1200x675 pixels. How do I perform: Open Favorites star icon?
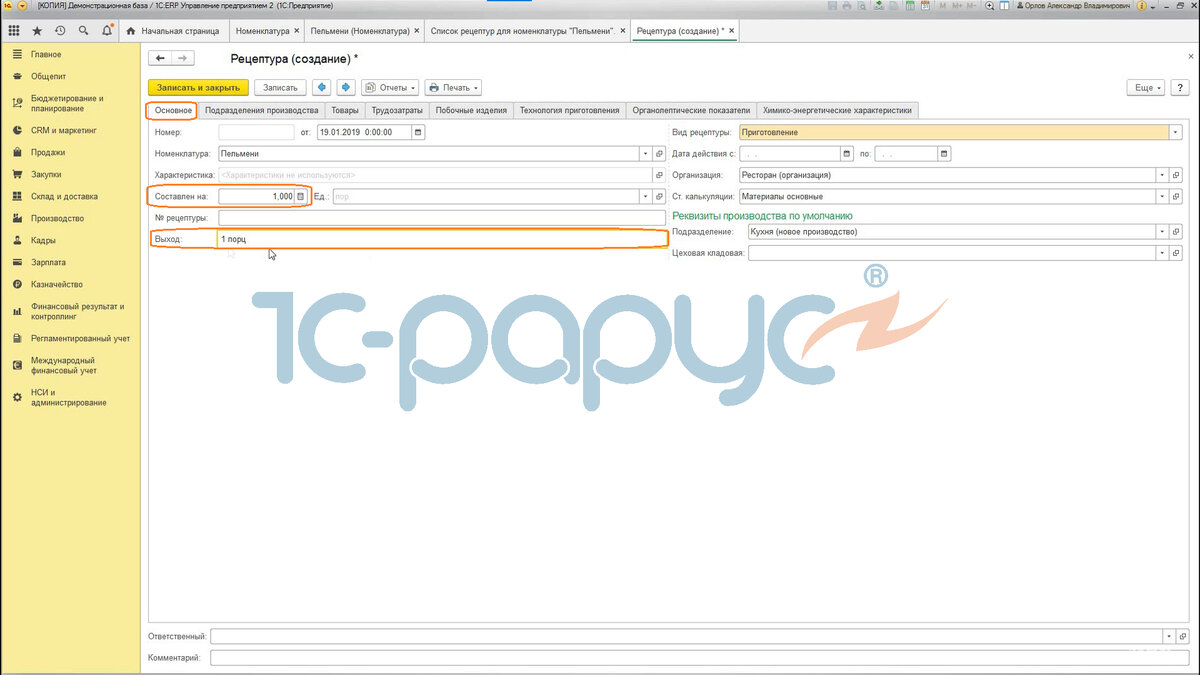pos(38,31)
